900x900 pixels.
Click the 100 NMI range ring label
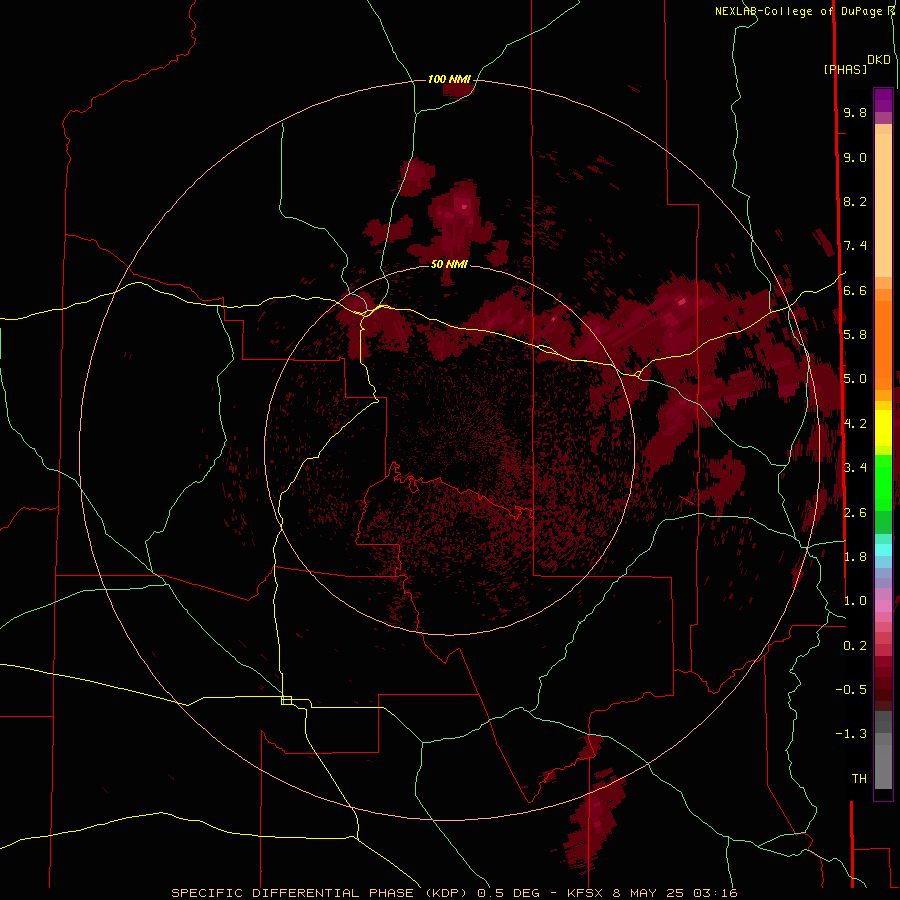click(x=449, y=79)
